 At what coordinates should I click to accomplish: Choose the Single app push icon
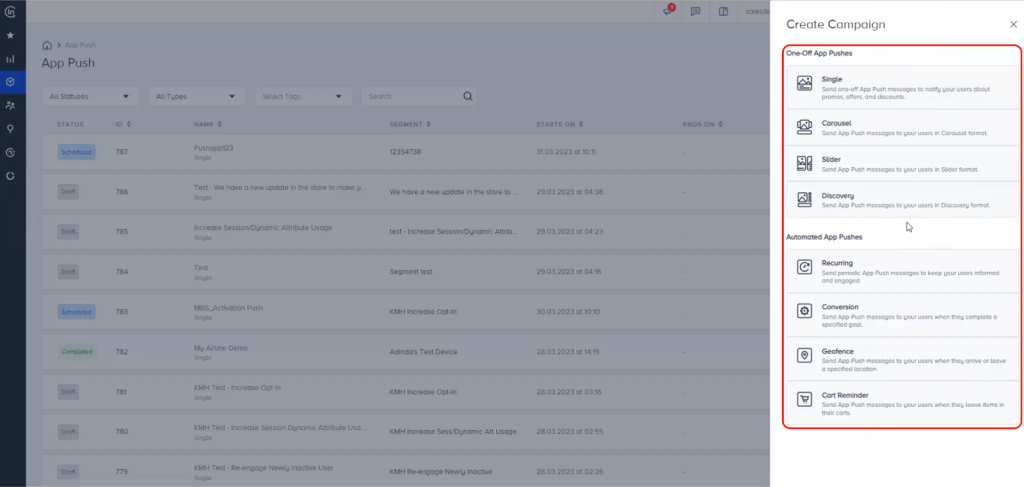[804, 84]
